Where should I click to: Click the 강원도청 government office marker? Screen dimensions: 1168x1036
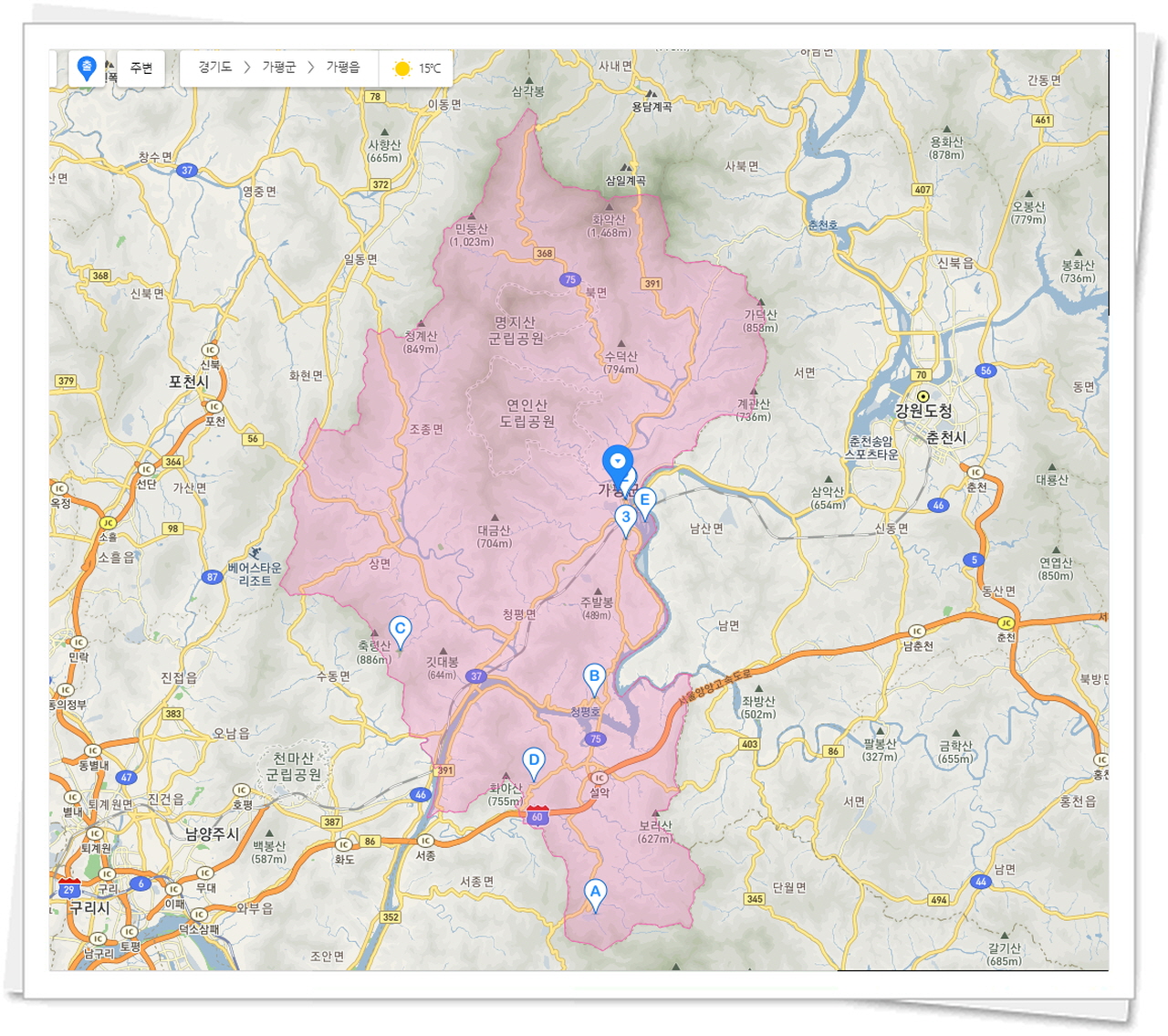(923, 396)
